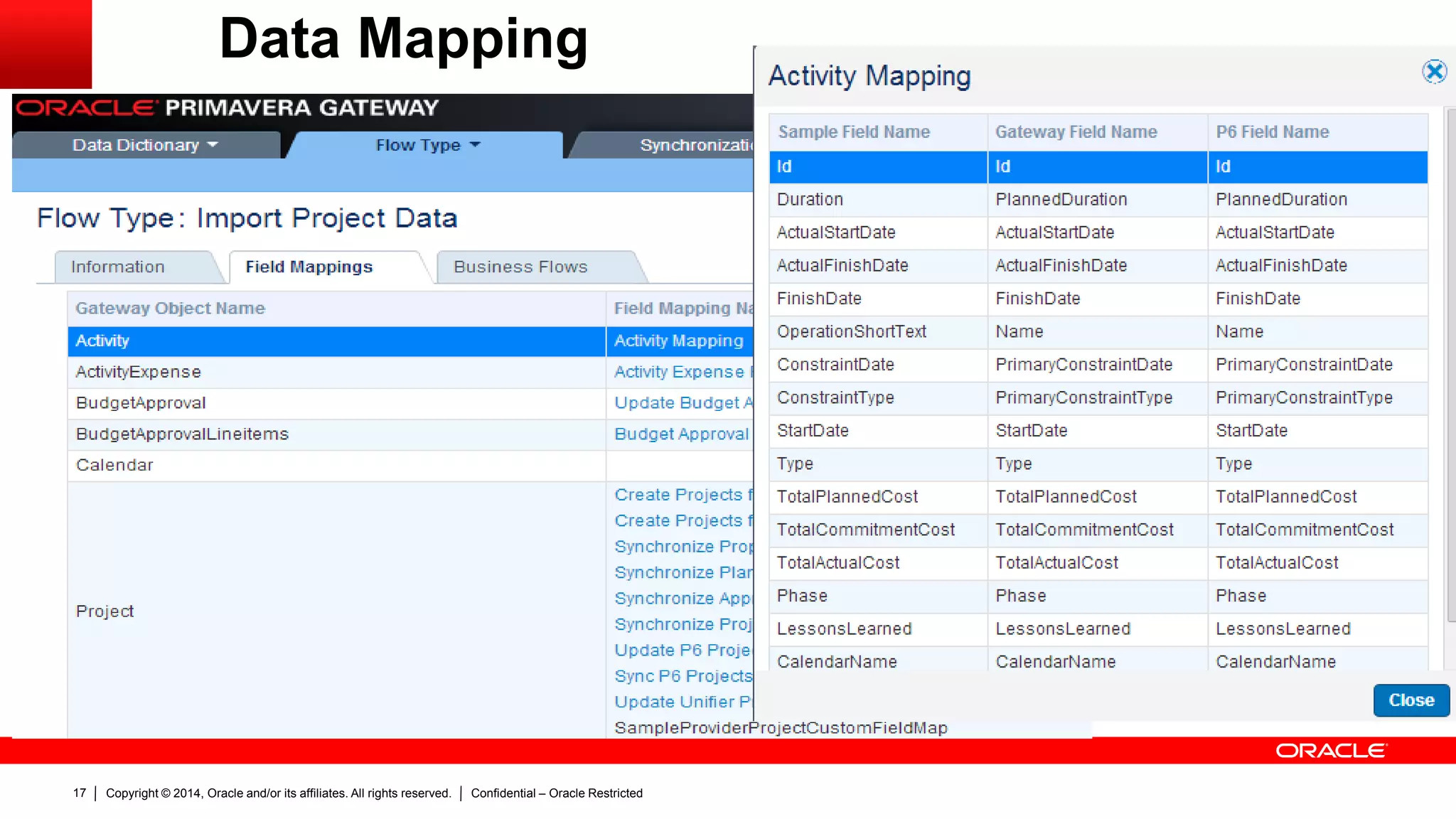Click the P6 Field Name column header
This screenshot has height=819, width=1456.
pyautogui.click(x=1318, y=132)
